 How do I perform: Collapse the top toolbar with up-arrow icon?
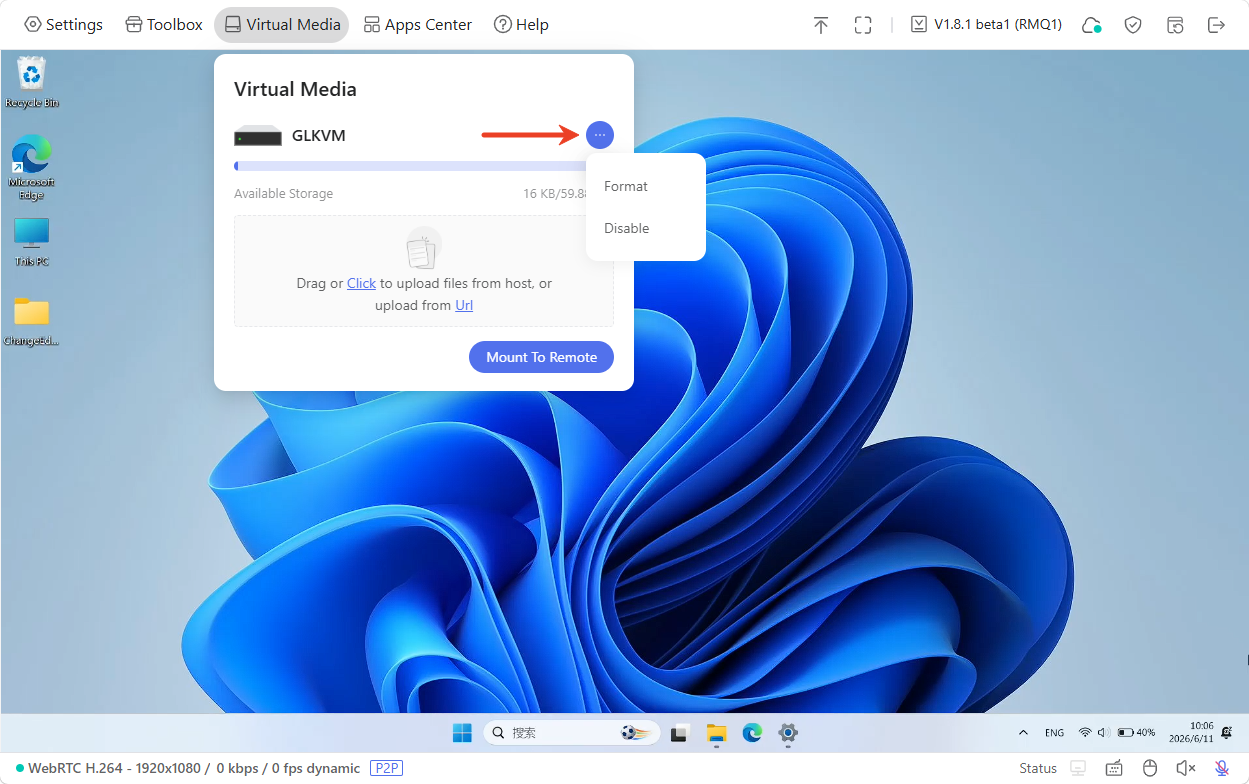click(821, 25)
